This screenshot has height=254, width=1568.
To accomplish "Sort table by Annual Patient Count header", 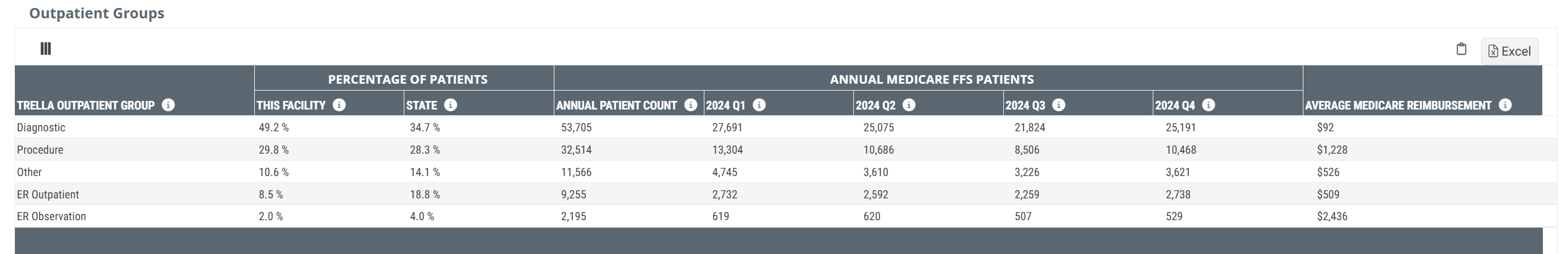I will [x=616, y=106].
